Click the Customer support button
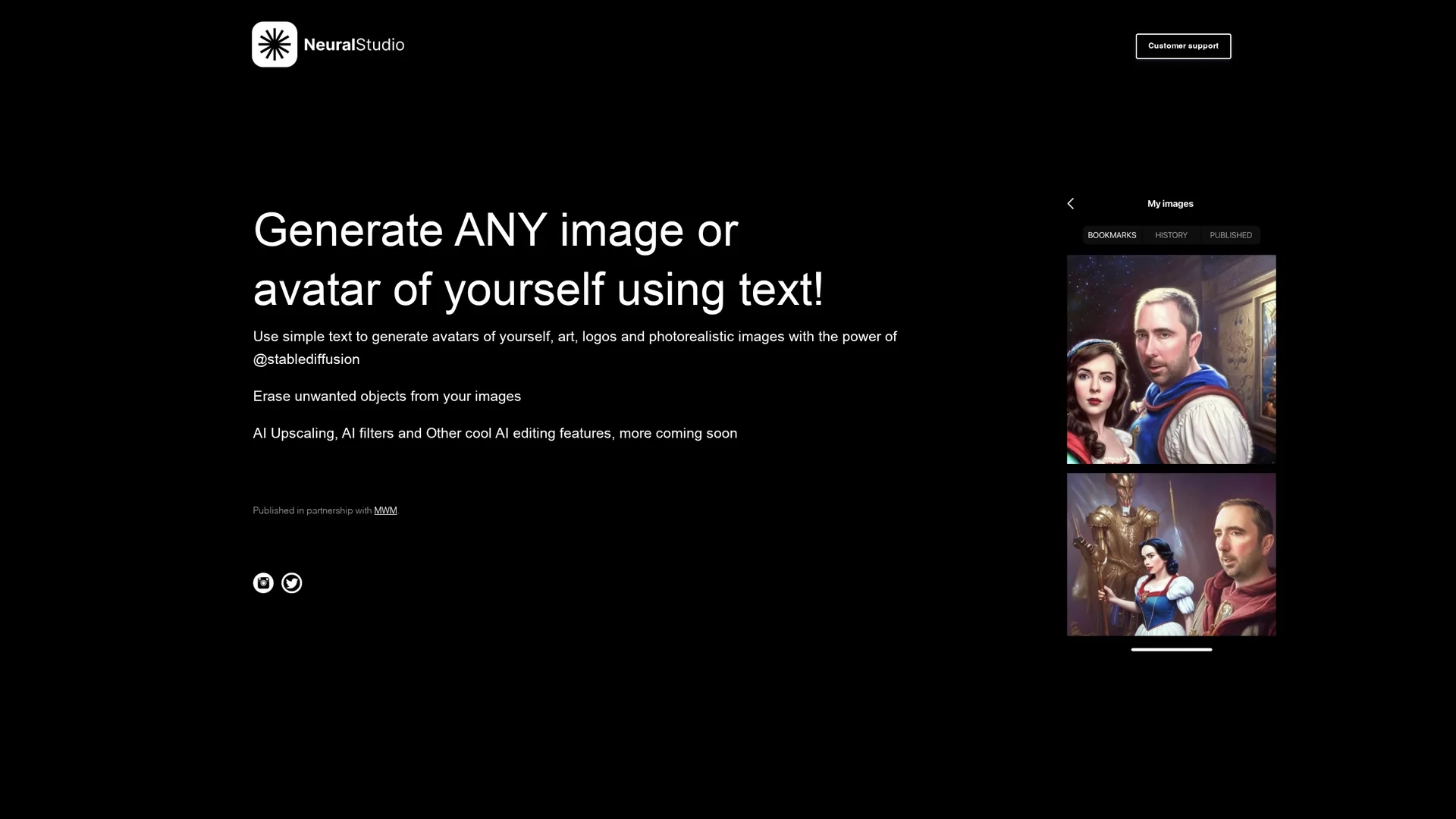 (x=1183, y=46)
